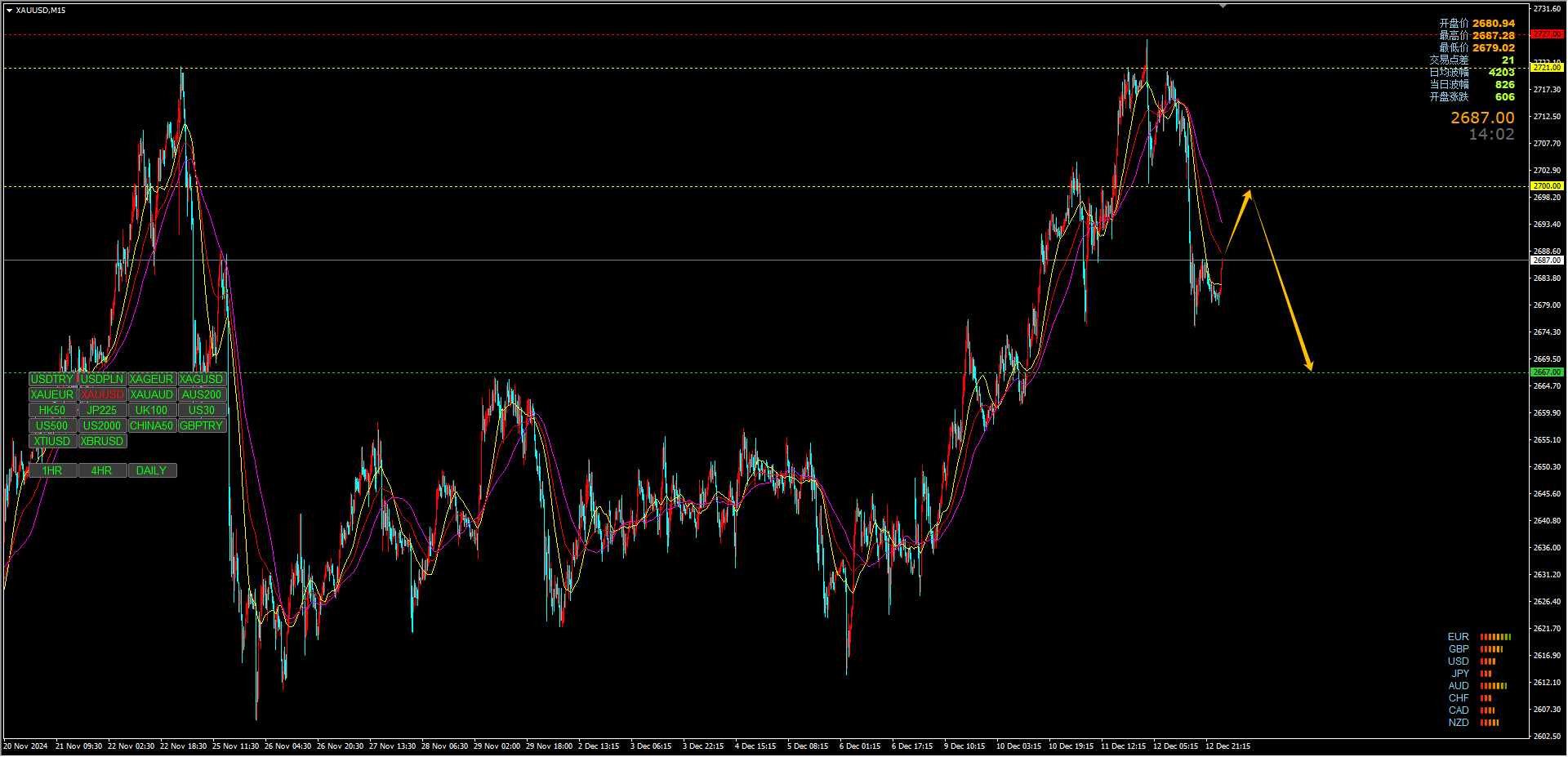Load the XTIUSD oil chart
The image size is (1568, 757).
tap(52, 441)
